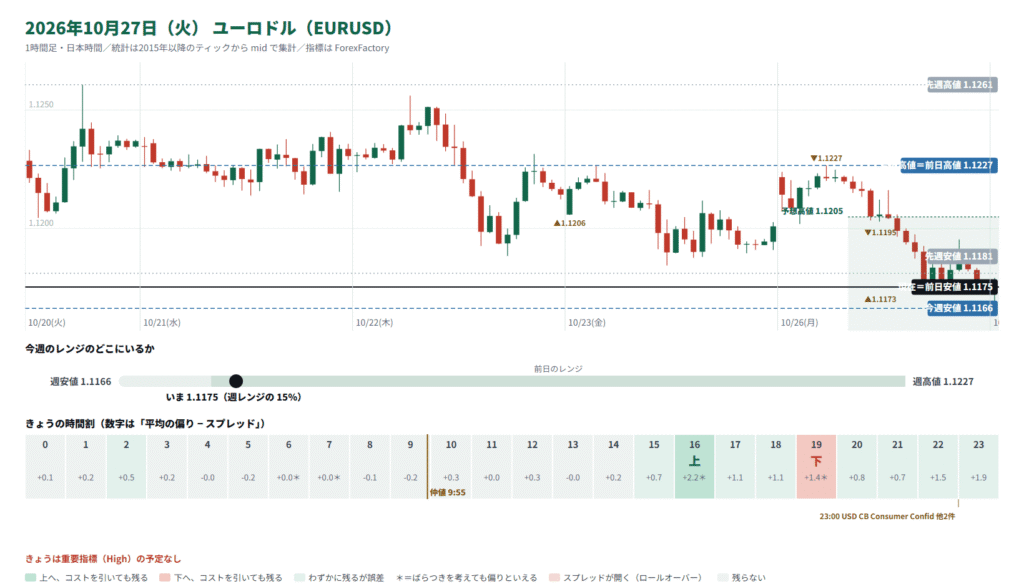1024x584 pixels.
Task: Click the ▲1.1206 swing low marker
Action: pos(569,223)
